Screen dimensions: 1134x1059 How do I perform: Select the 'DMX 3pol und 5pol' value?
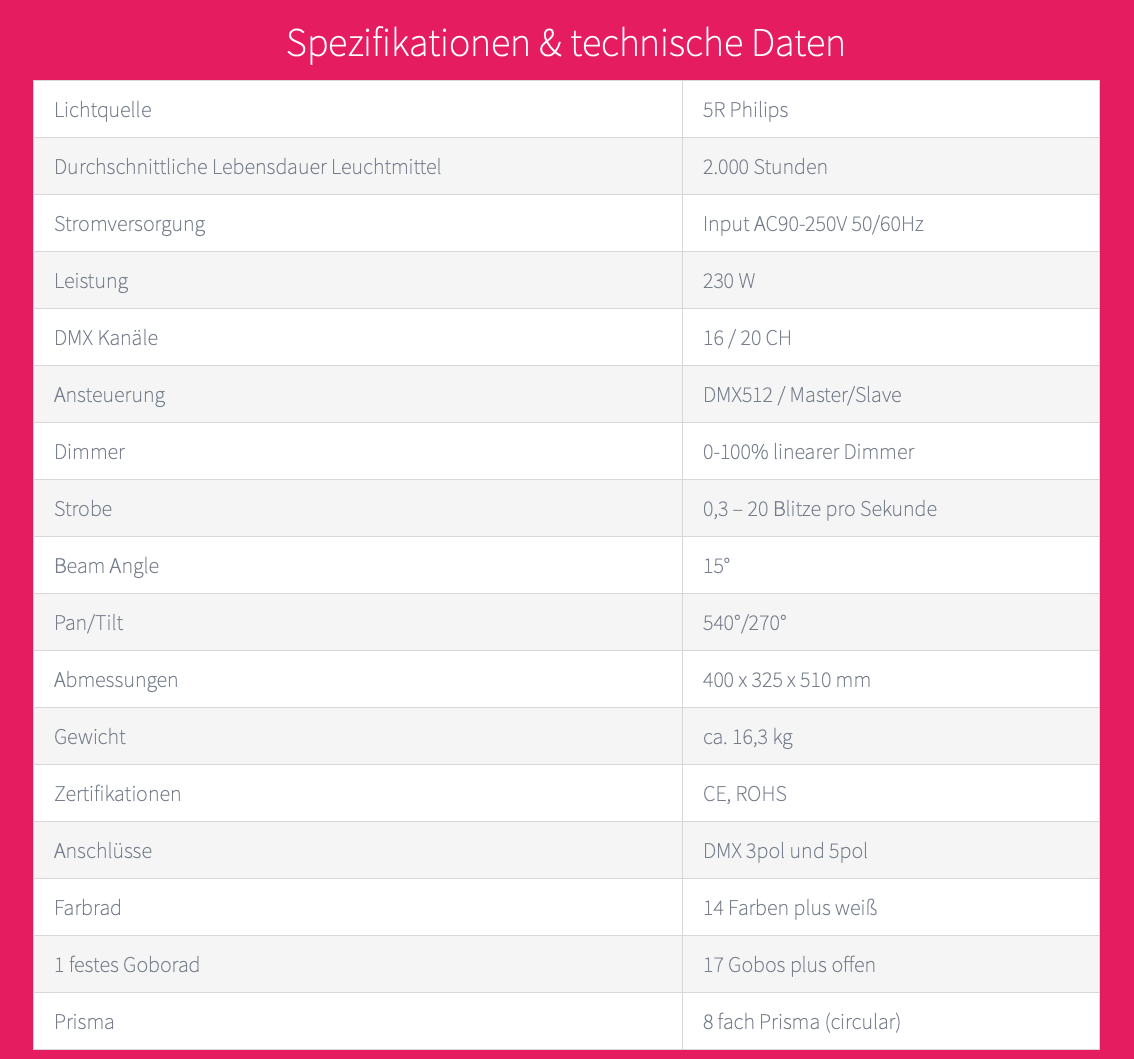(x=785, y=851)
